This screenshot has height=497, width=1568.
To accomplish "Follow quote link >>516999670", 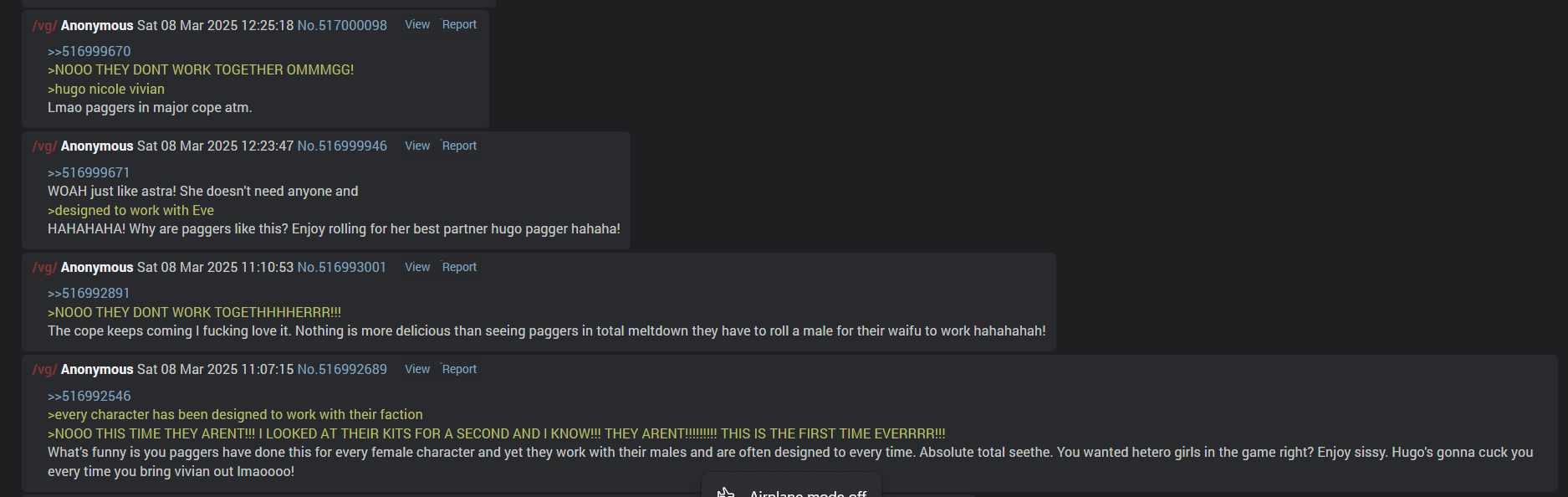I will (89, 51).
